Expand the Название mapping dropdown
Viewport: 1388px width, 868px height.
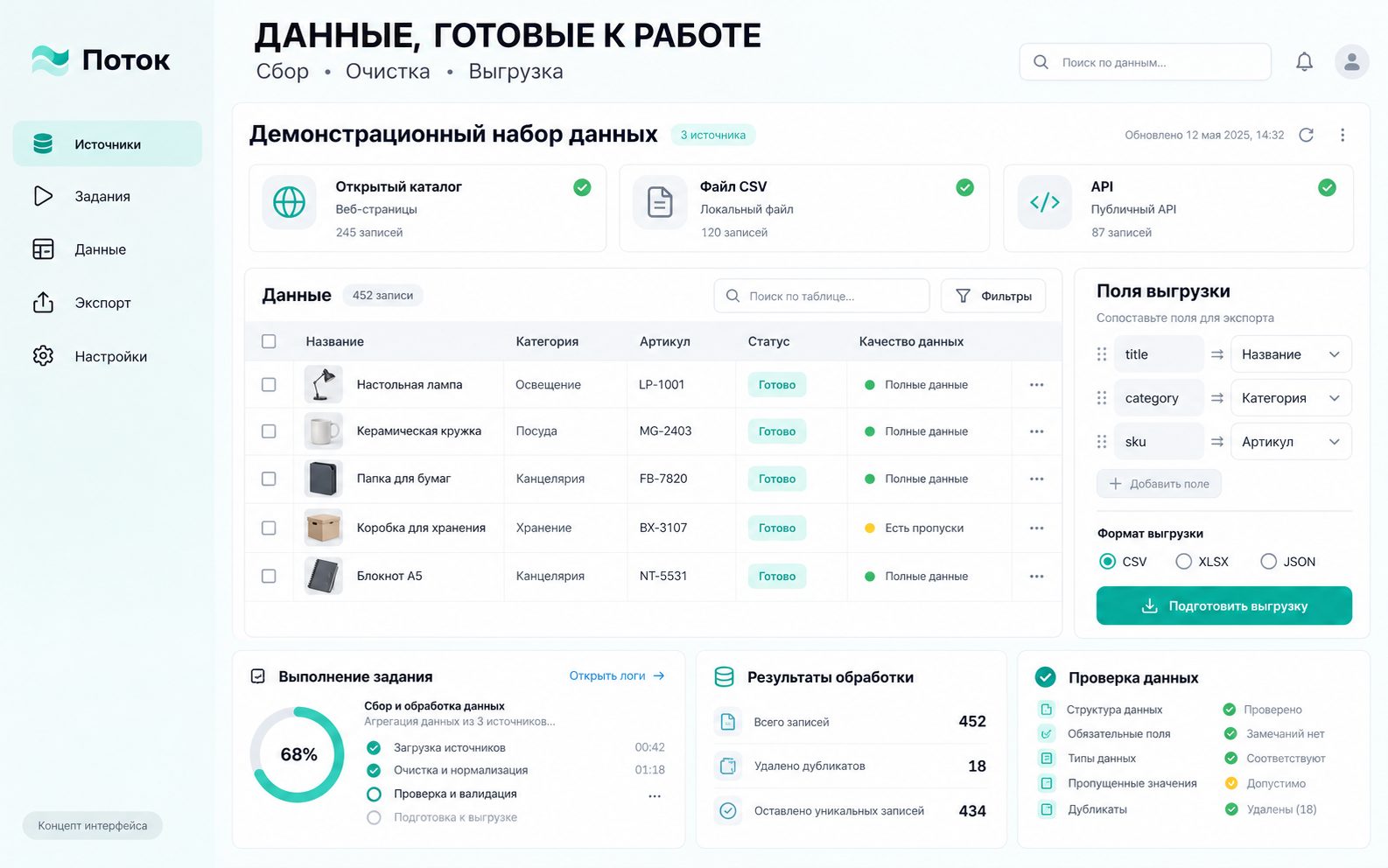pyautogui.click(x=1291, y=354)
